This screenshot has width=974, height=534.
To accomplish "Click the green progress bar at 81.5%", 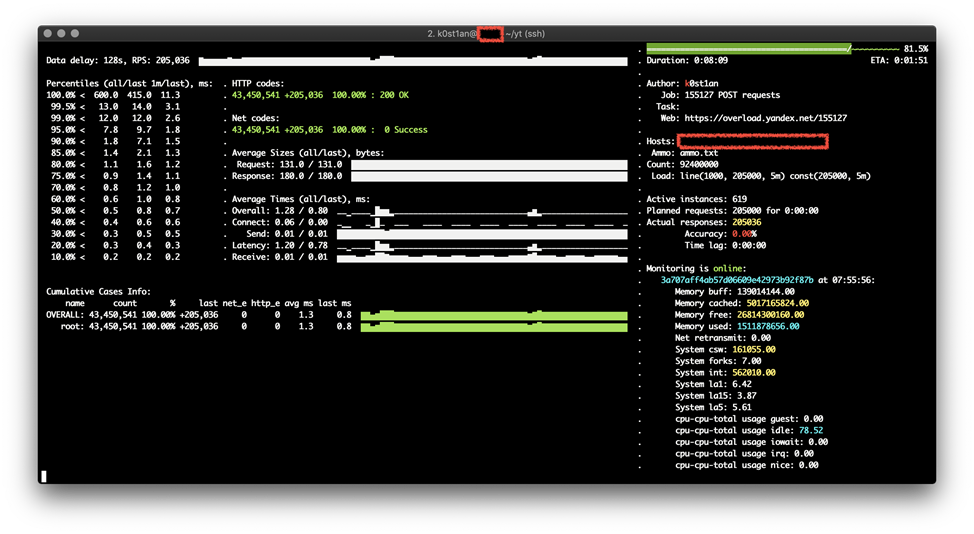I will point(749,48).
